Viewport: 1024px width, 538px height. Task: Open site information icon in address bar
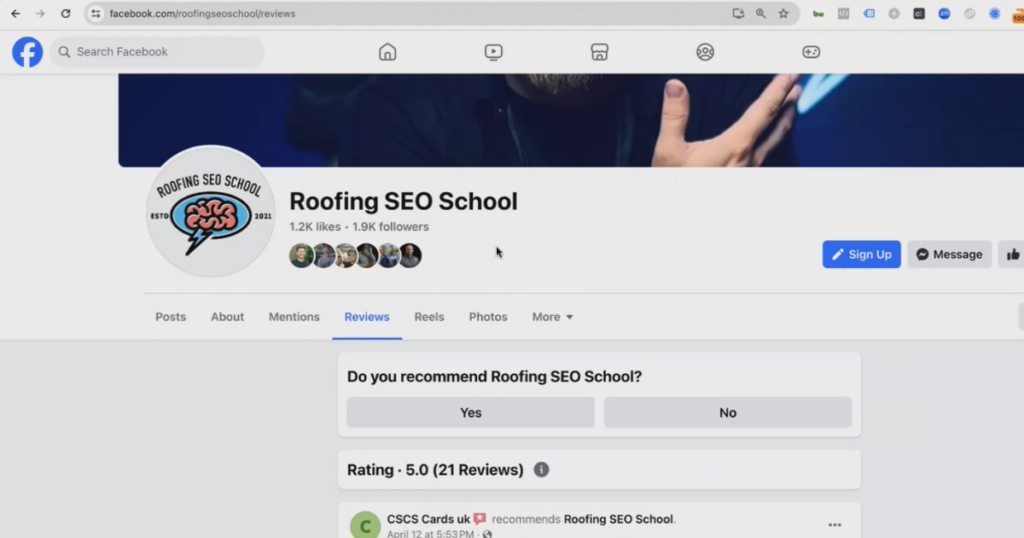pyautogui.click(x=96, y=14)
